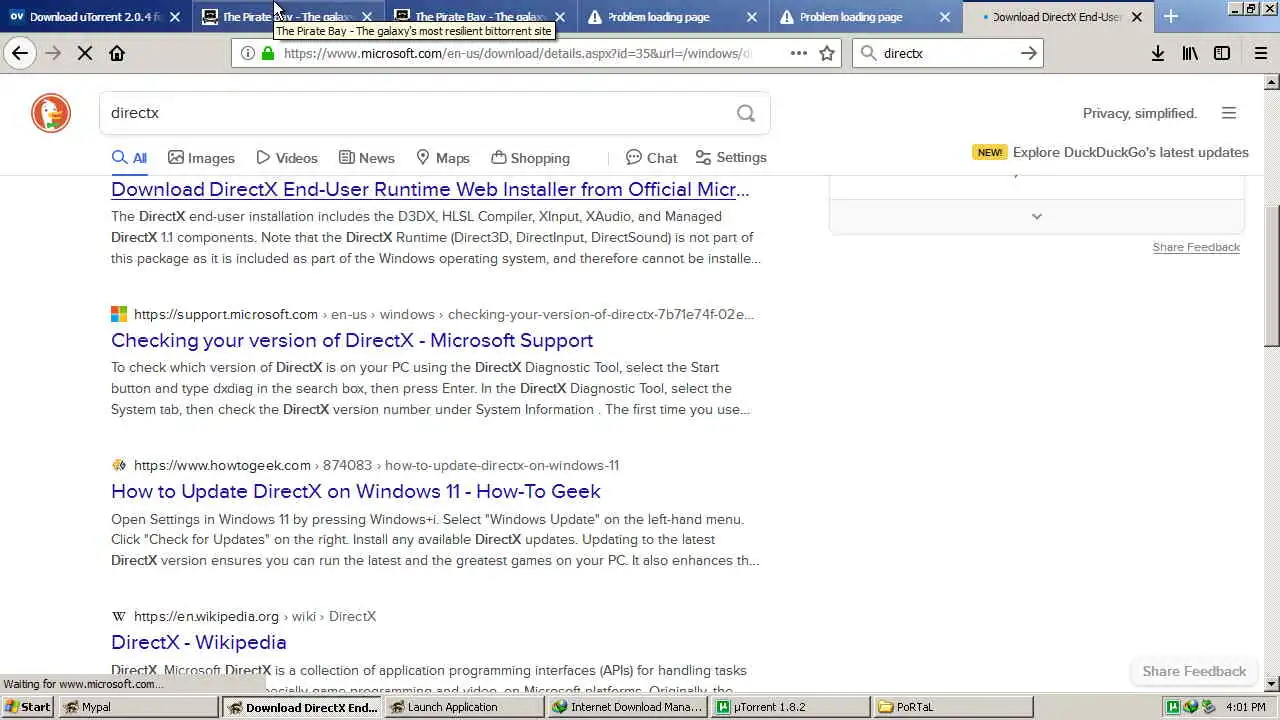The image size is (1280, 720).
Task: Click the https://www.howtogeek.com result URL text
Action: point(222,465)
